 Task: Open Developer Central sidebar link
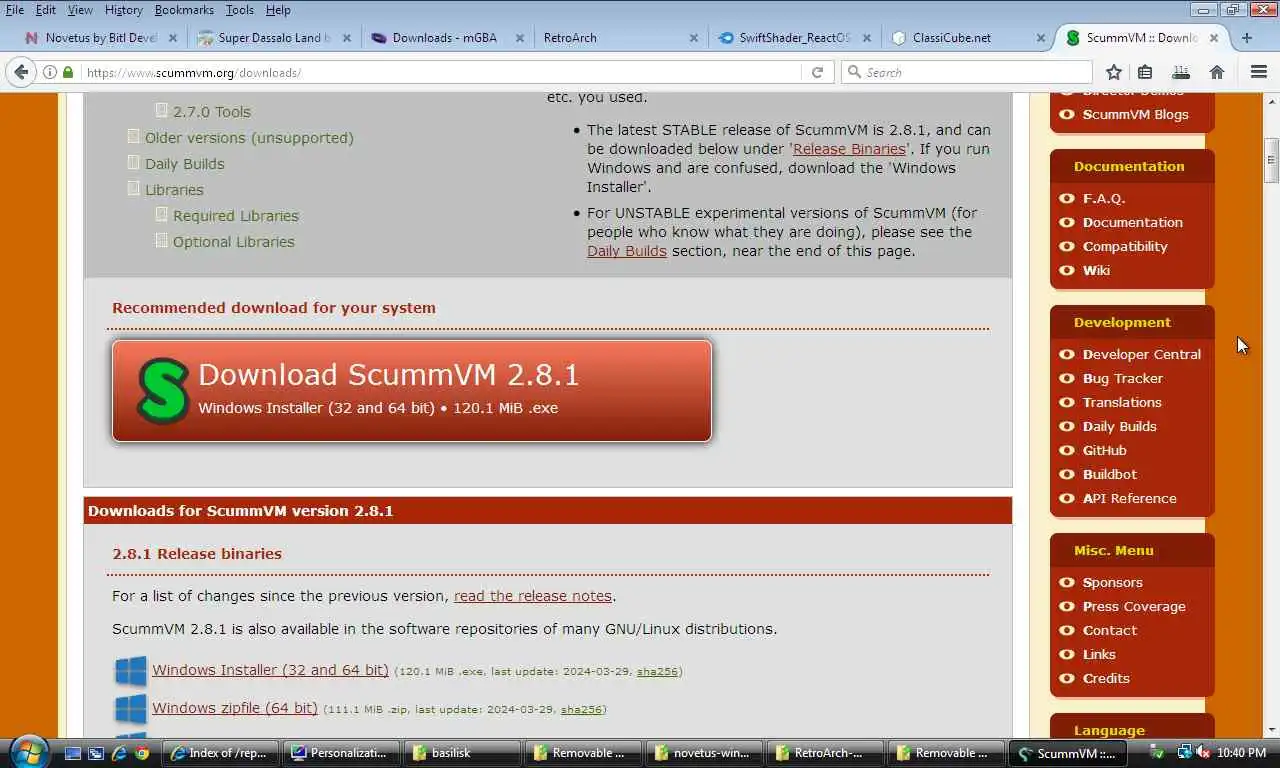click(1142, 354)
